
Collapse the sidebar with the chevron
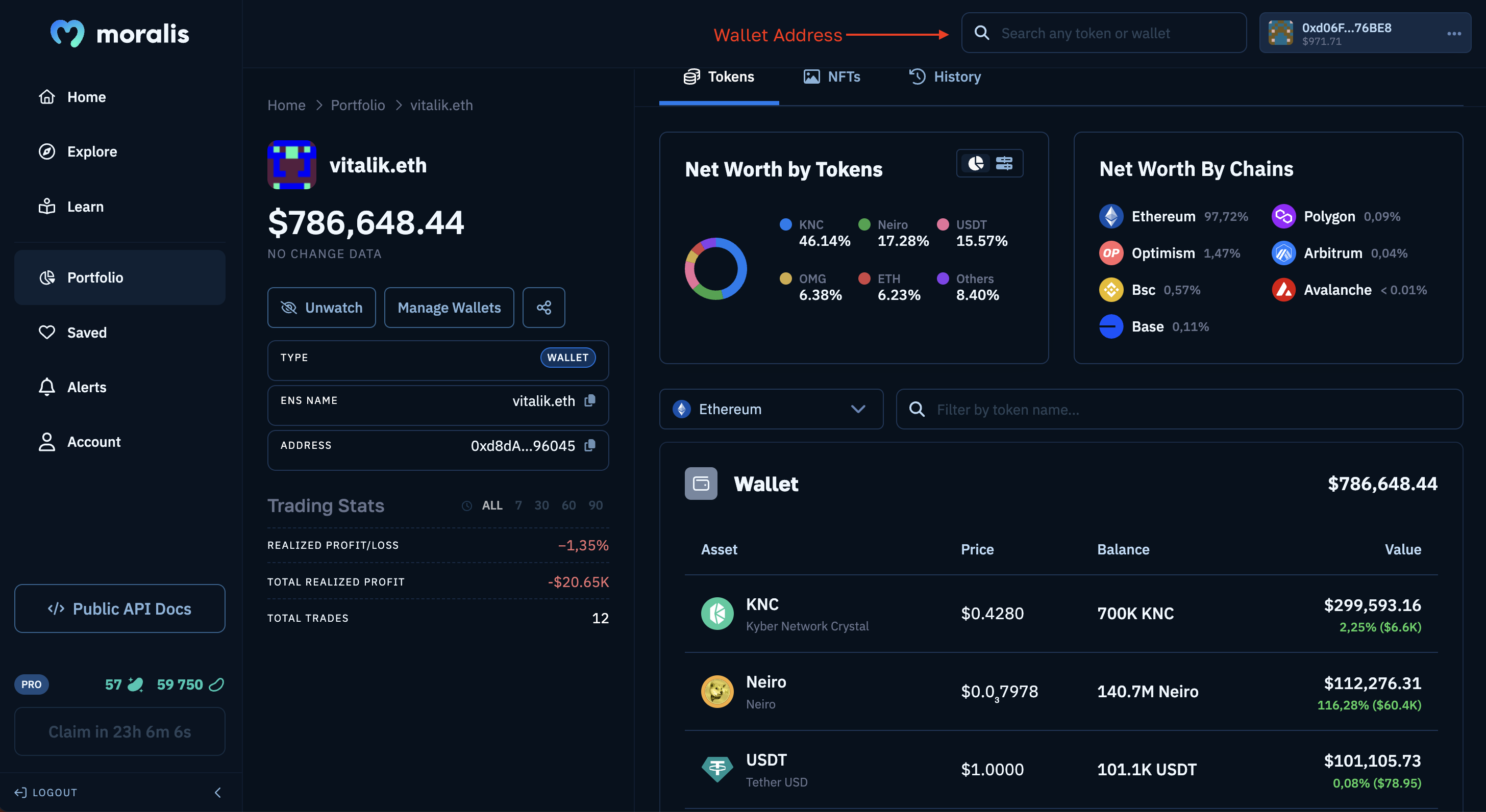(x=218, y=793)
